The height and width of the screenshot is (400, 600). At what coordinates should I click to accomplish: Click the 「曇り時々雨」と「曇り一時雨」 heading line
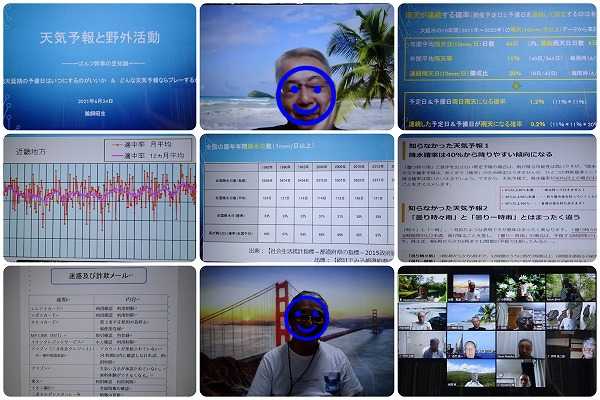point(494,217)
